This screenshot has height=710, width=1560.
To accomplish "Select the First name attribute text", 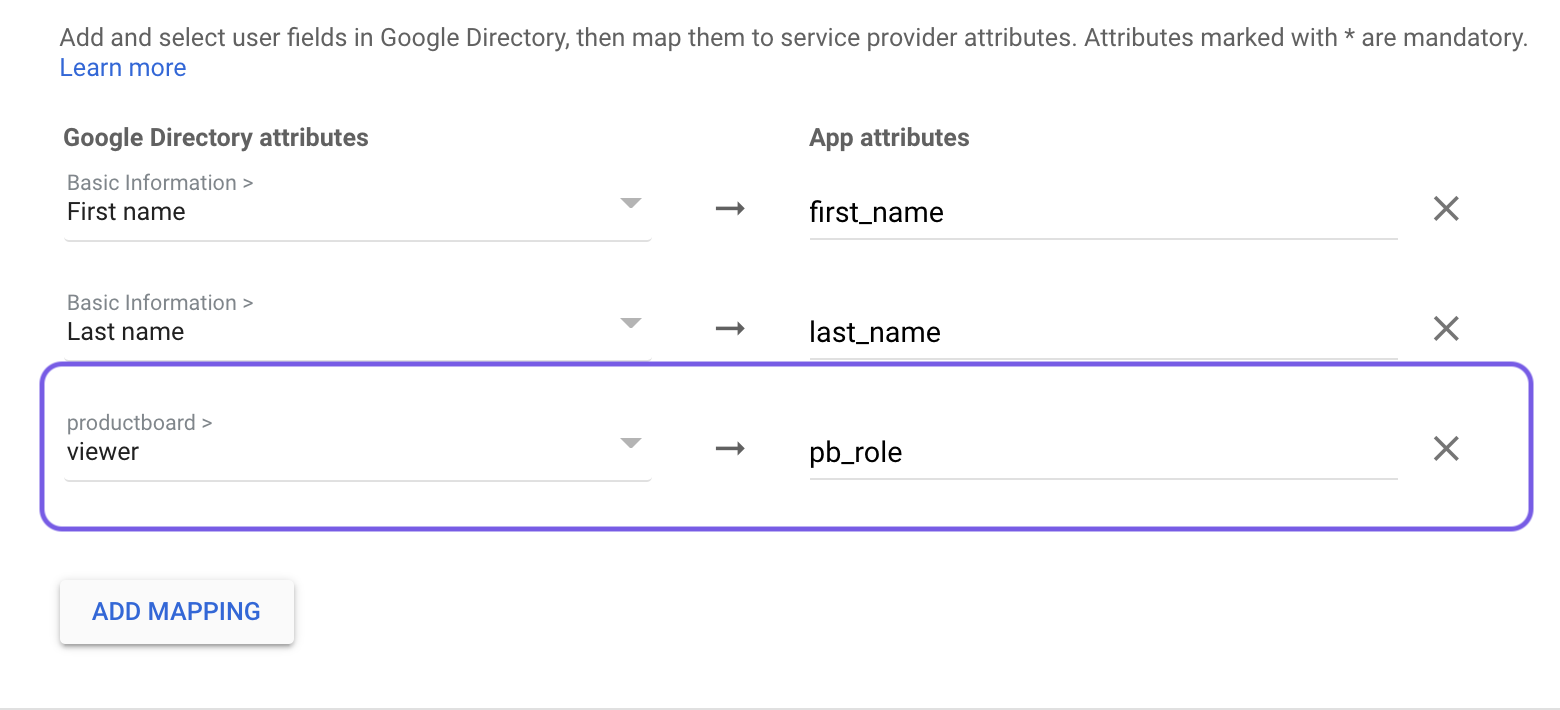I will [x=126, y=212].
